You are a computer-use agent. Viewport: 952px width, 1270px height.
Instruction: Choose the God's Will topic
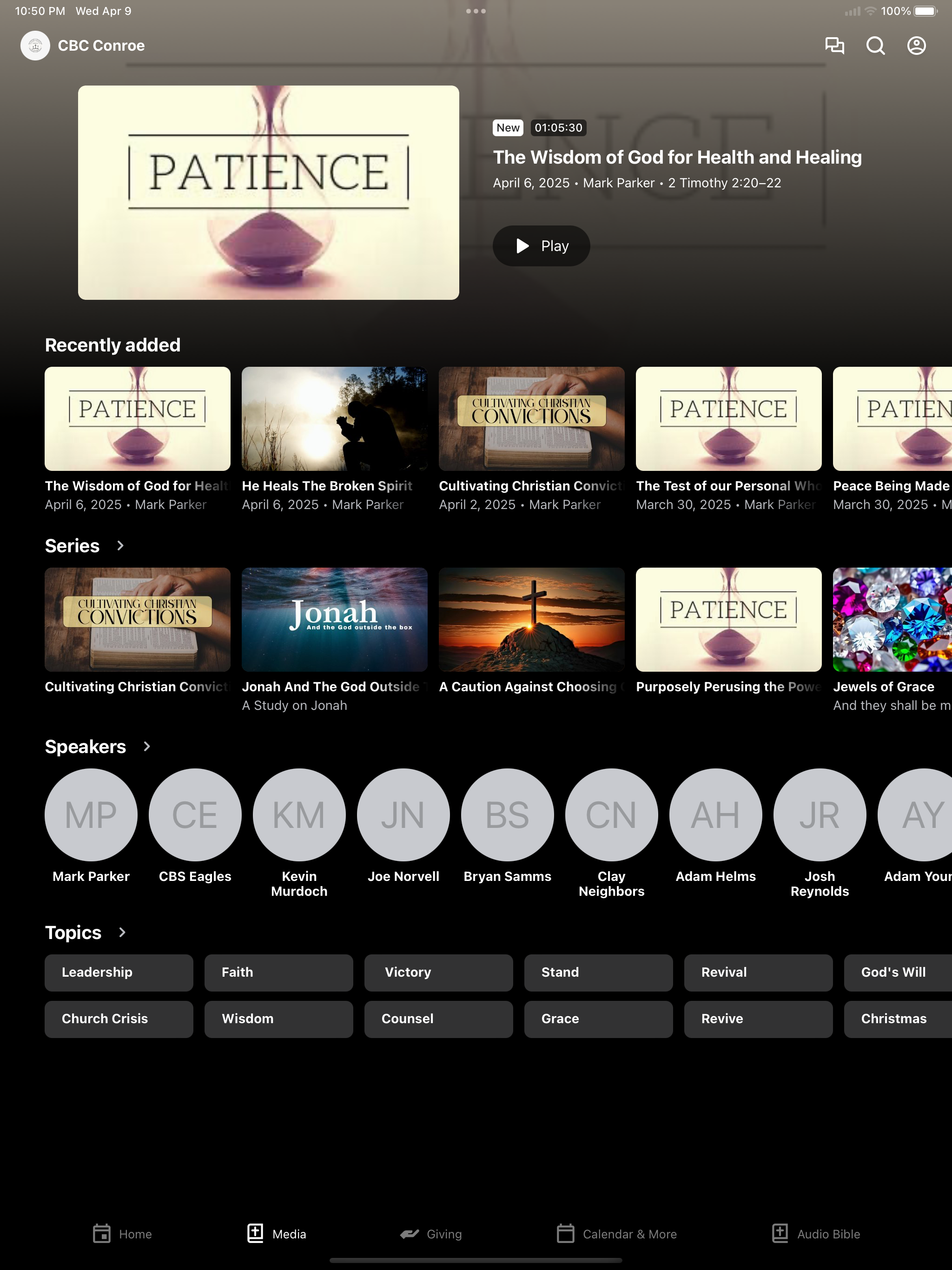click(898, 972)
